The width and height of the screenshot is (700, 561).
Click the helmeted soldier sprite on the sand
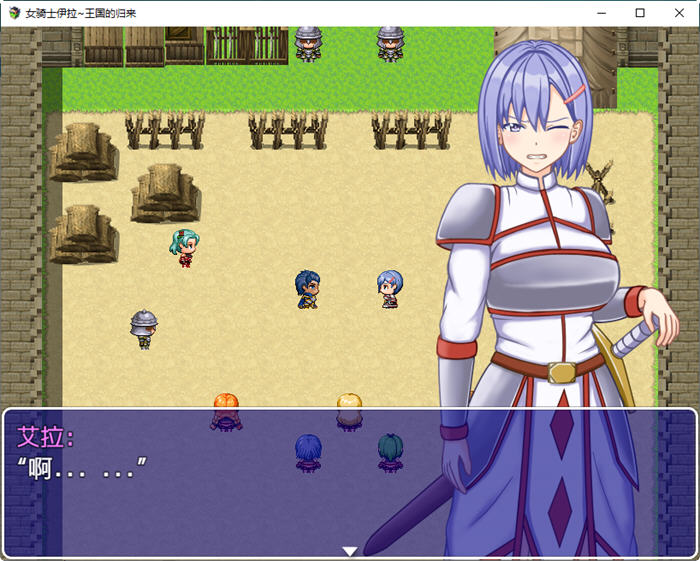pyautogui.click(x=144, y=329)
